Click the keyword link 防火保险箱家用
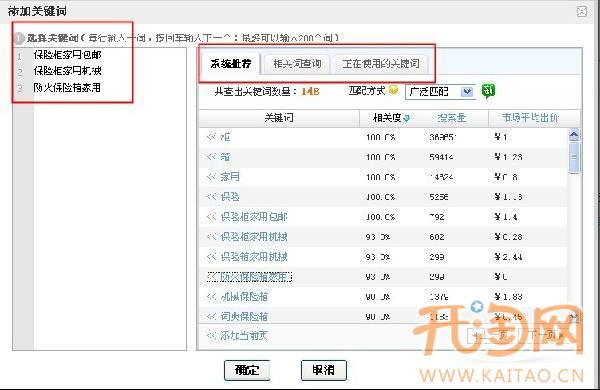 click(256, 276)
